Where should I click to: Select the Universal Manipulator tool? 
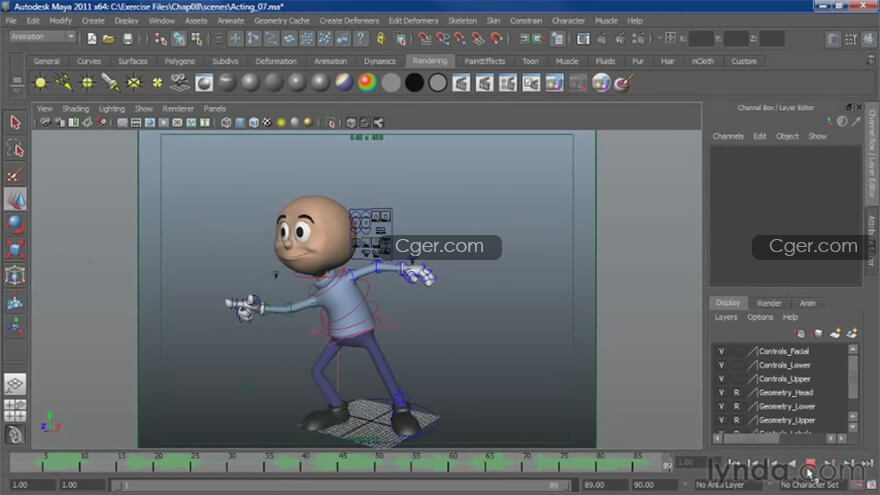click(x=15, y=276)
